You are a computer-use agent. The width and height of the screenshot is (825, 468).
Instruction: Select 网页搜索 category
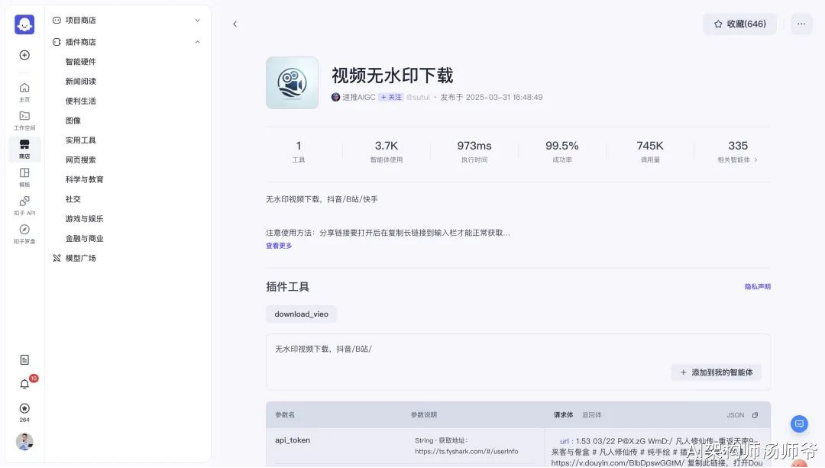point(81,160)
